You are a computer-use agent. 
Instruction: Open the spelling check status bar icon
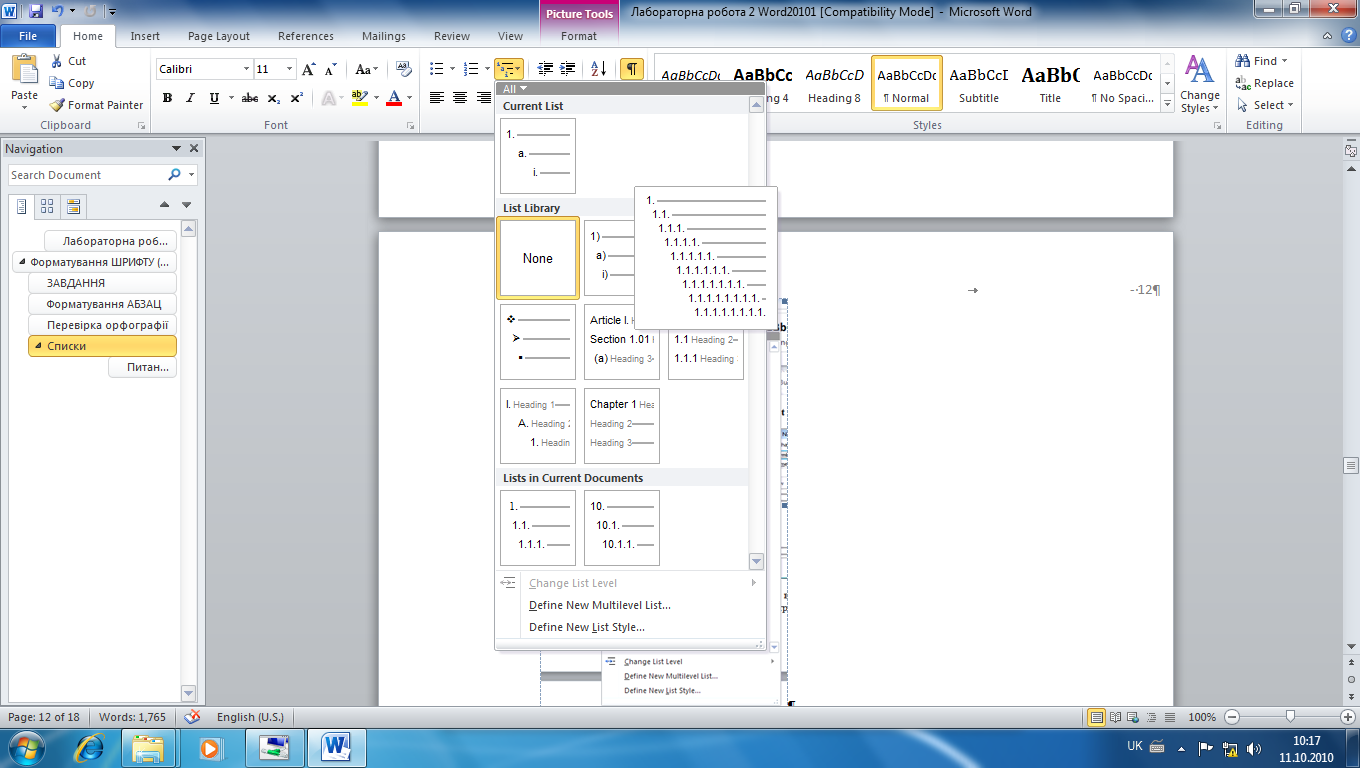(x=192, y=716)
